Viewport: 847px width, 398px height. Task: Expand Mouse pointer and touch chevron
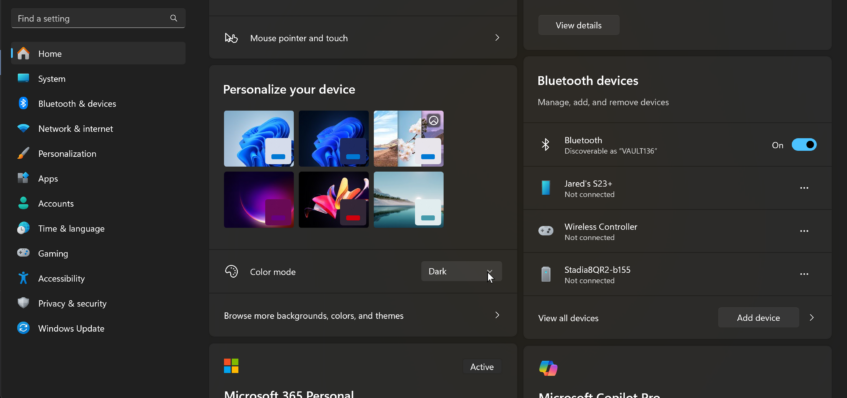[x=497, y=38]
